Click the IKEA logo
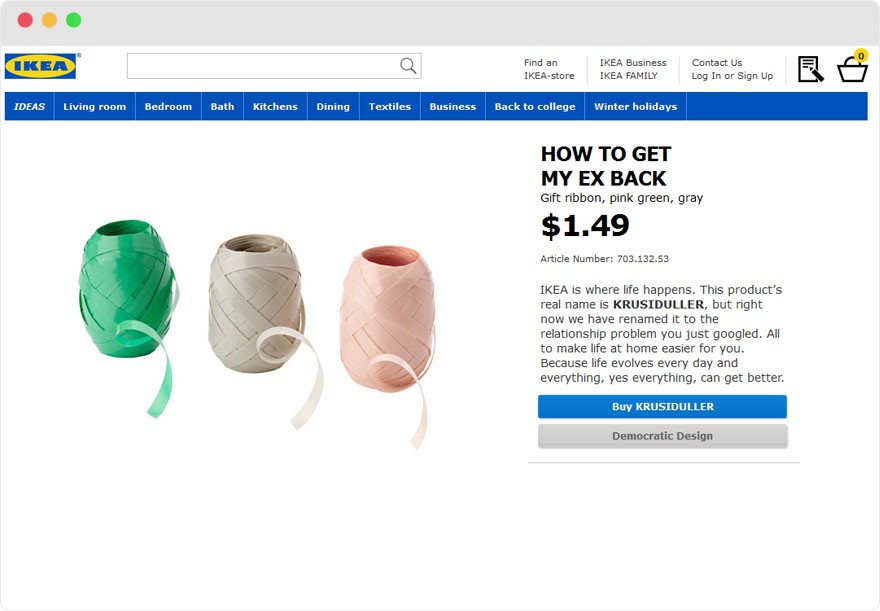Image resolution: width=880 pixels, height=611 pixels. (x=41, y=67)
